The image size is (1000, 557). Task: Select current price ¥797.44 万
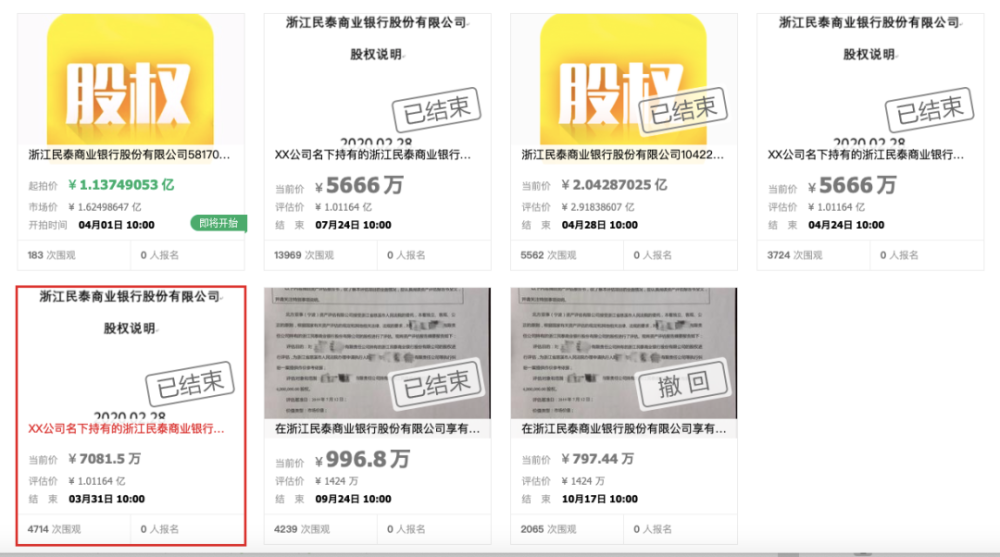(598, 459)
